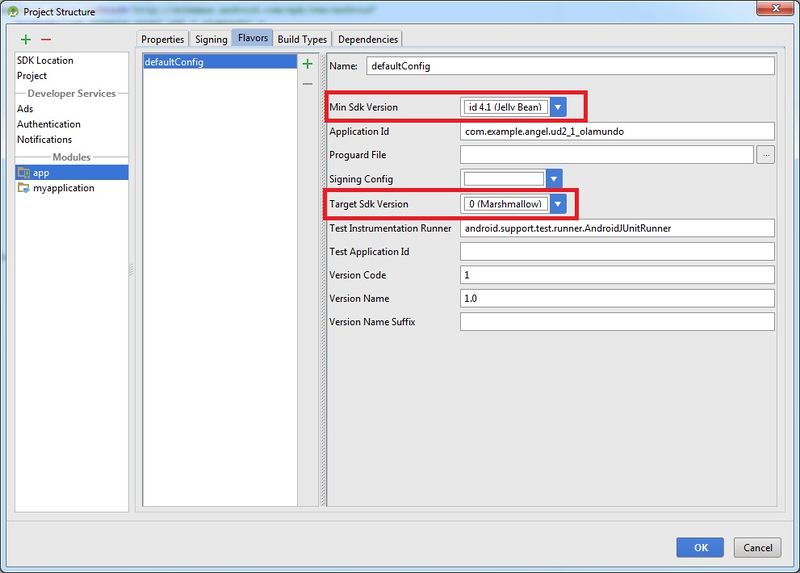Click the 'Version Name Suffix' label
The image size is (800, 573).
coord(372,322)
